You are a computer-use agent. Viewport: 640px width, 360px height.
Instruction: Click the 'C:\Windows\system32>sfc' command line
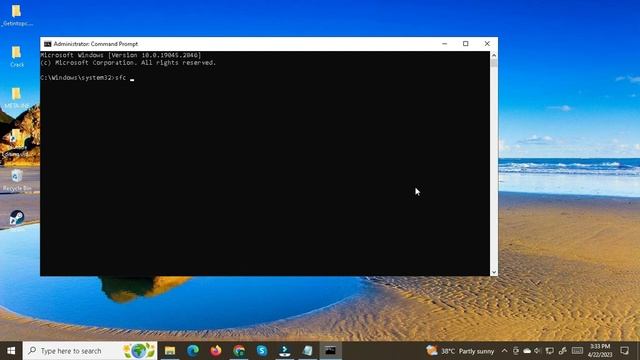[x=83, y=78]
